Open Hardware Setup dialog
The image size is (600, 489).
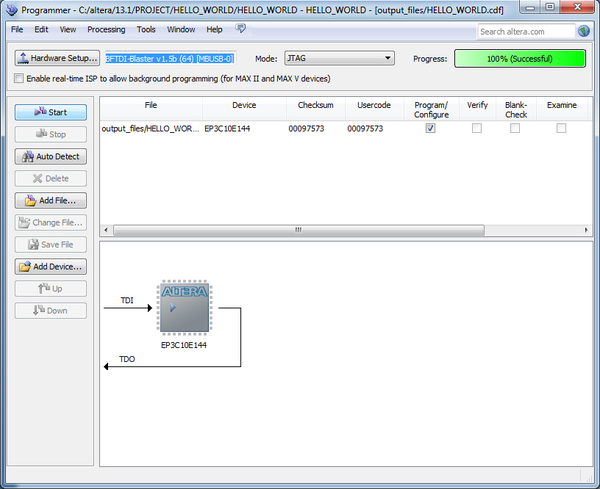pos(57,58)
